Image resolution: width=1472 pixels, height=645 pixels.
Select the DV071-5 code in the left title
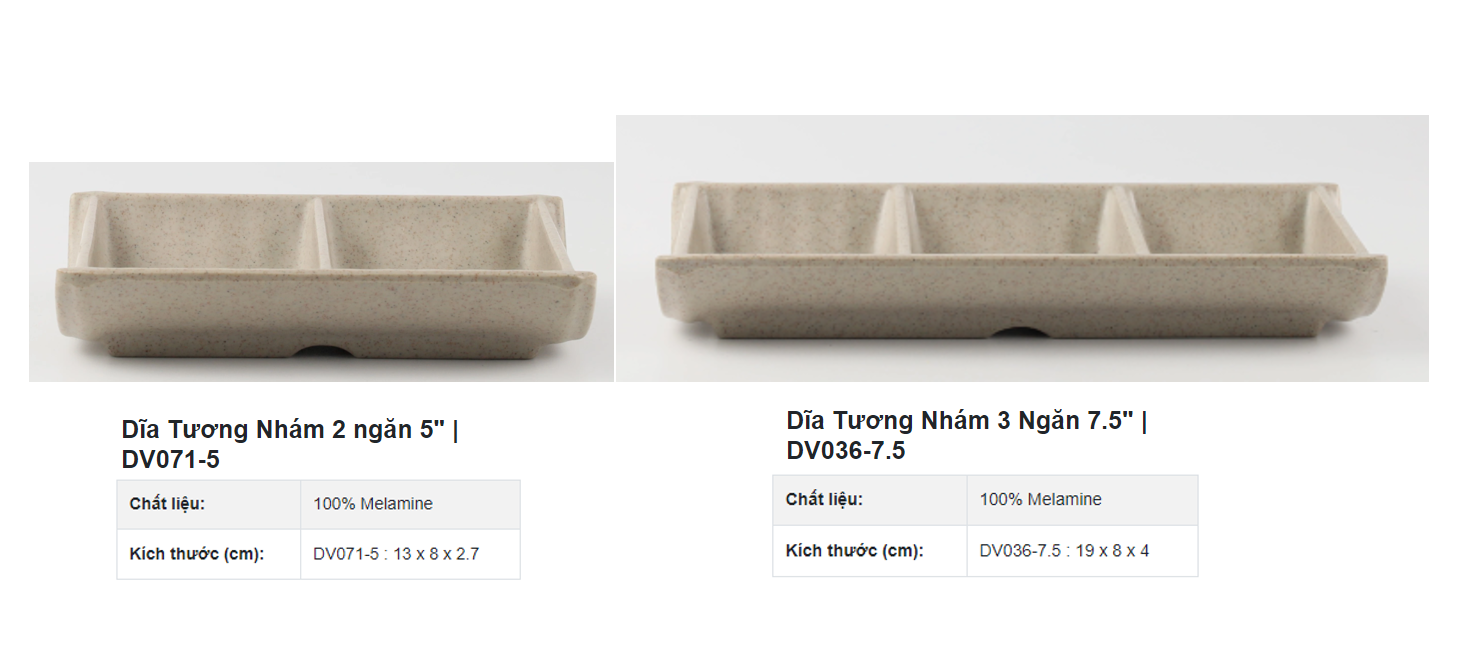coord(170,460)
